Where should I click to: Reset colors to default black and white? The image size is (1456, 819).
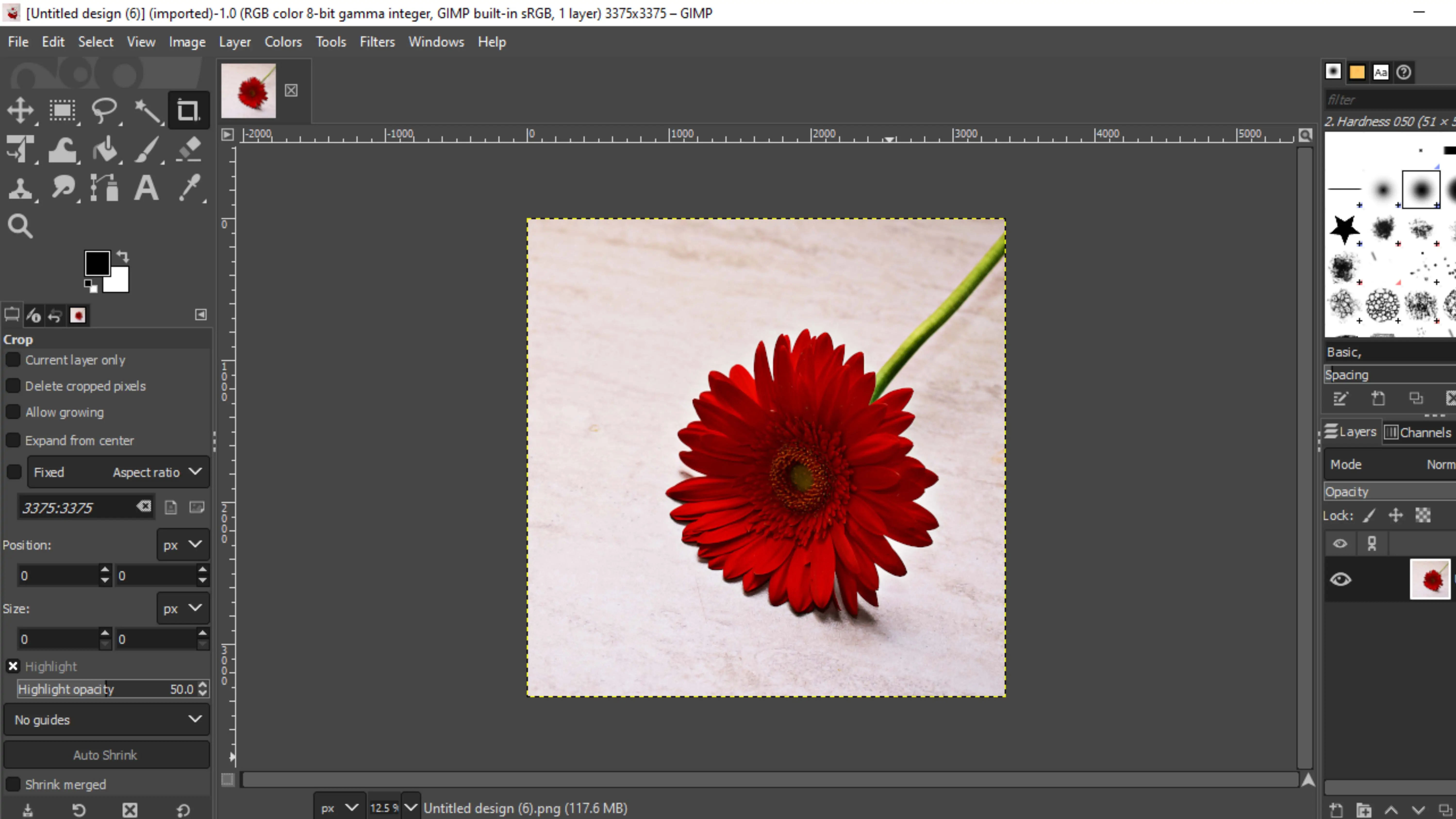pos(91,286)
